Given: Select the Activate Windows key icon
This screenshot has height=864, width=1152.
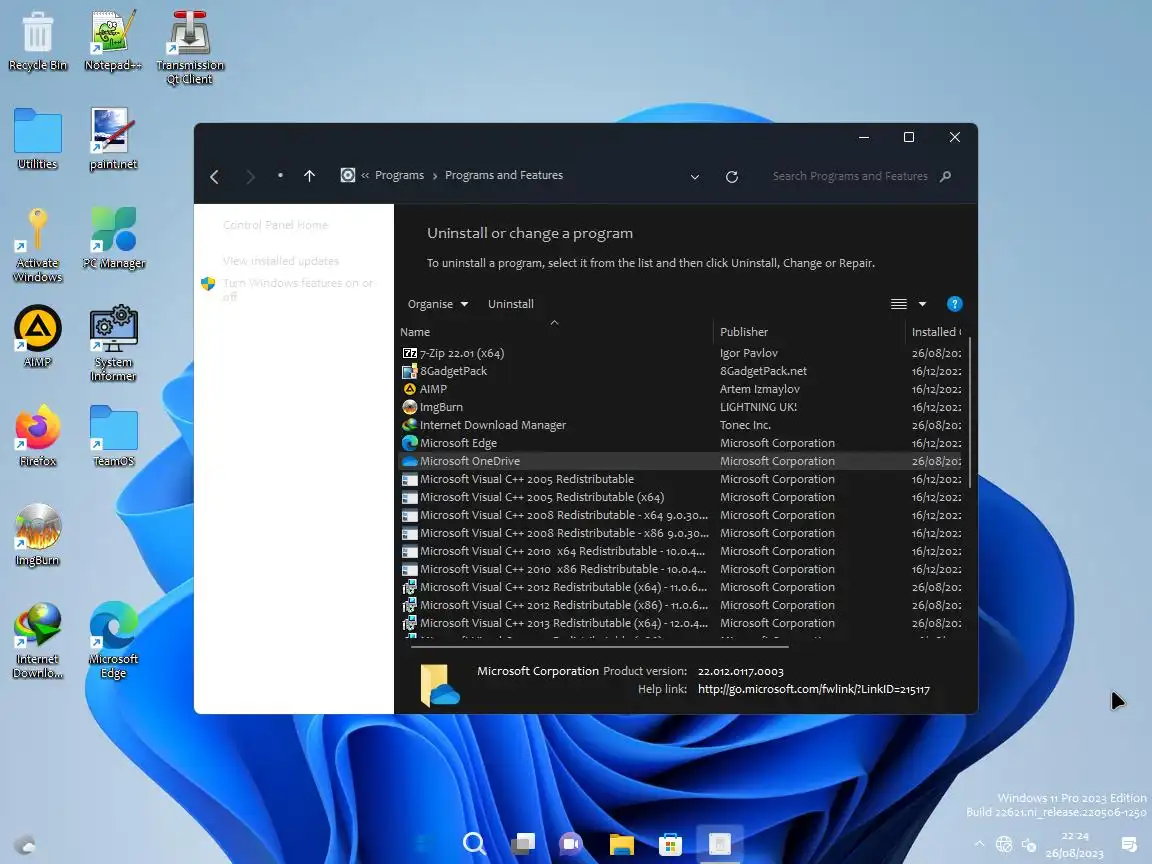Looking at the screenshot, I should 37,245.
